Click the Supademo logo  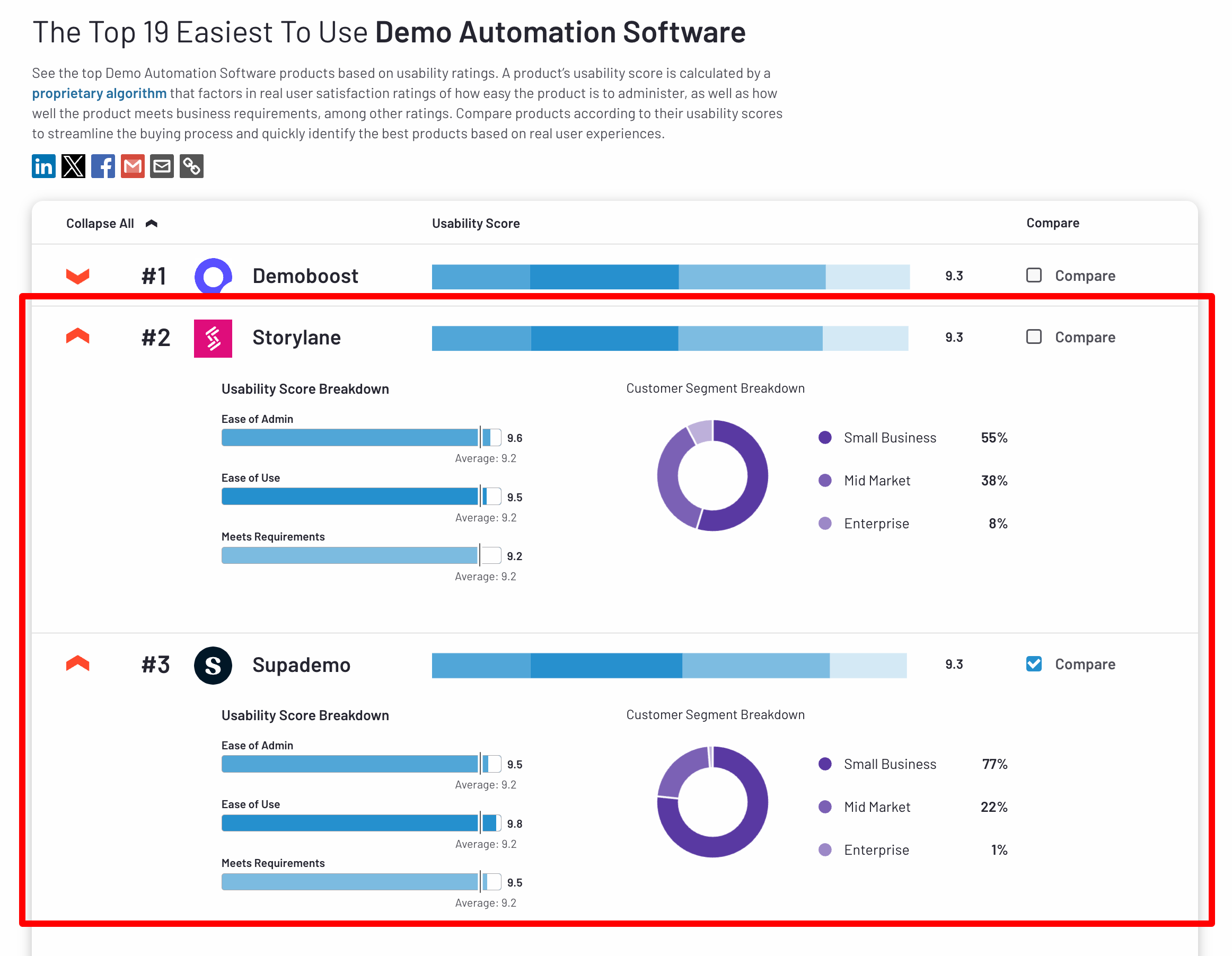pyautogui.click(x=213, y=666)
